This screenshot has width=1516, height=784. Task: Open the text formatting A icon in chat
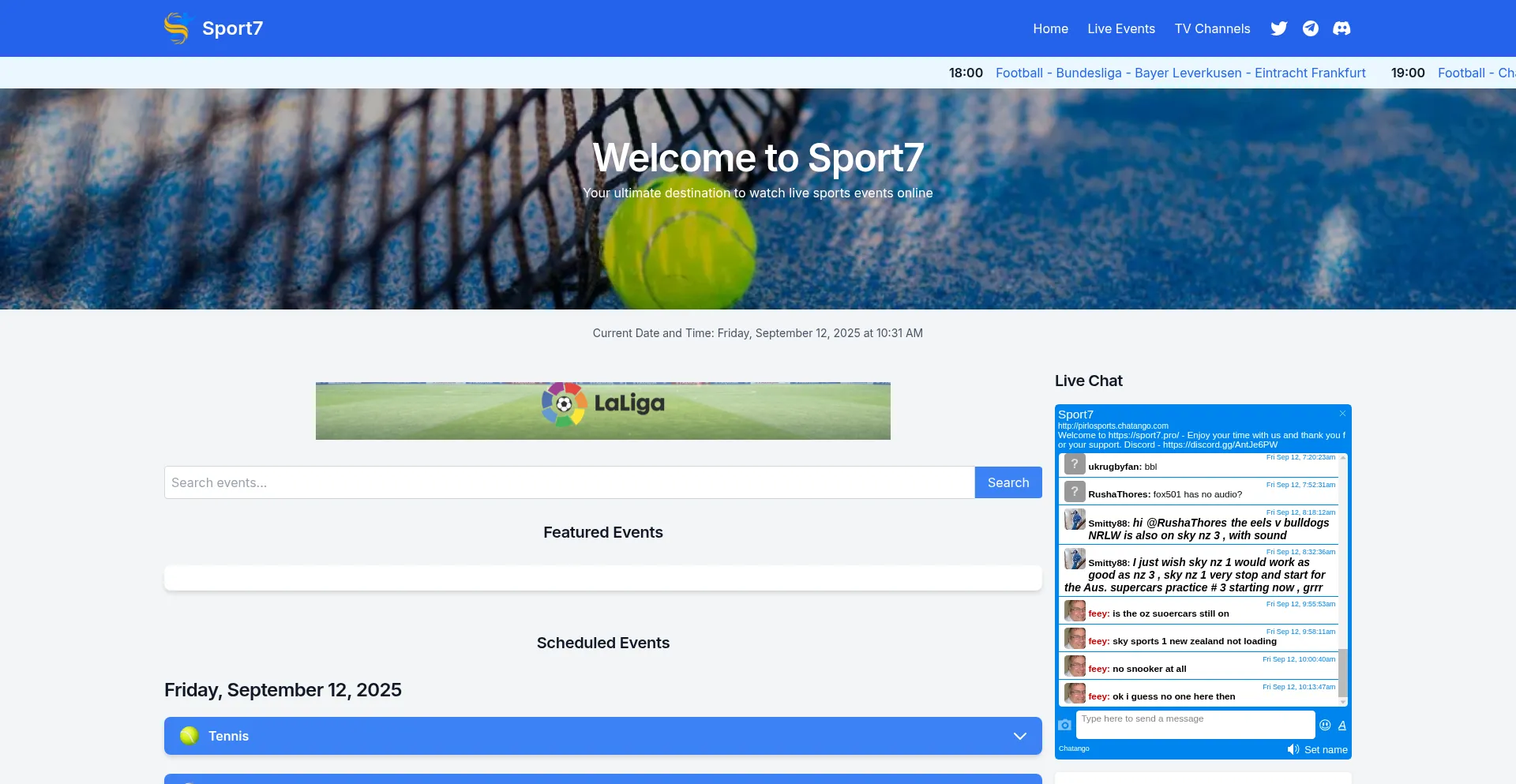(1342, 725)
